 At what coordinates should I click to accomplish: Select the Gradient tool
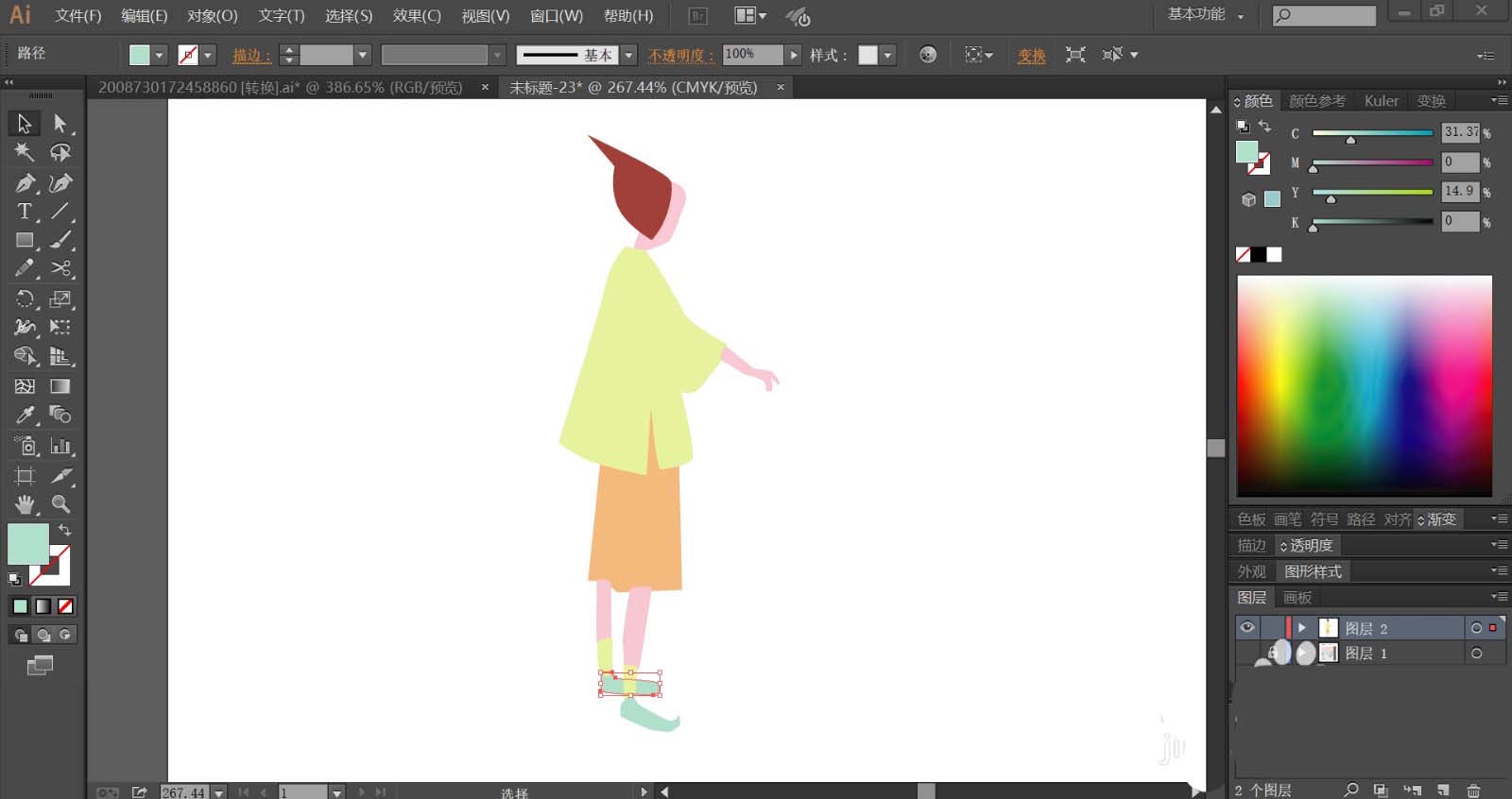pyautogui.click(x=60, y=386)
